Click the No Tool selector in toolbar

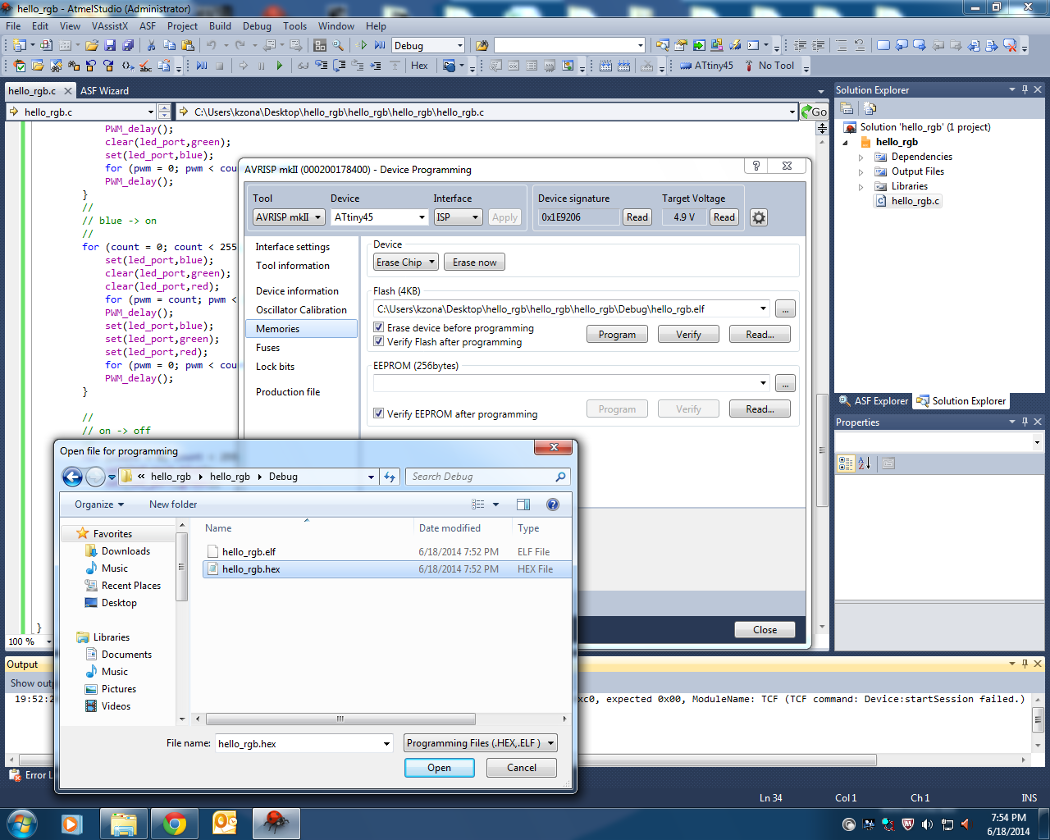[x=769, y=66]
